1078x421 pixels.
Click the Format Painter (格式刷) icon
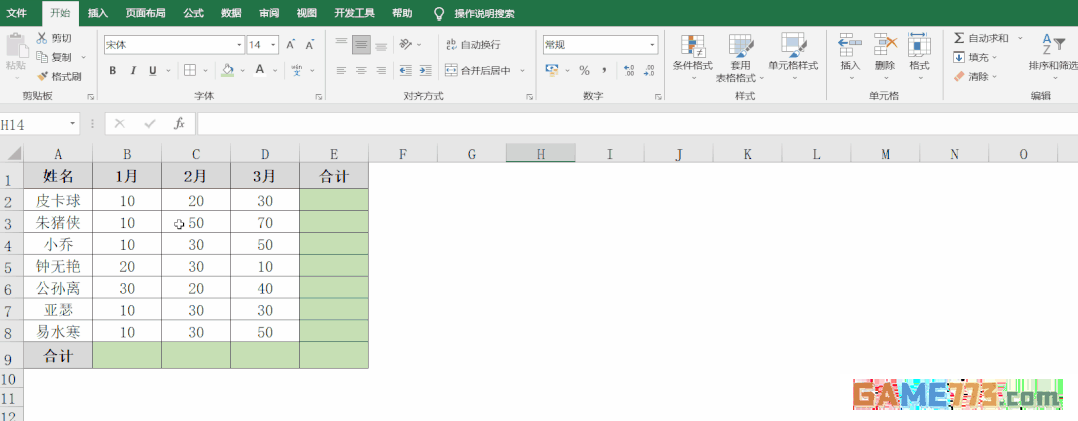(x=42, y=76)
